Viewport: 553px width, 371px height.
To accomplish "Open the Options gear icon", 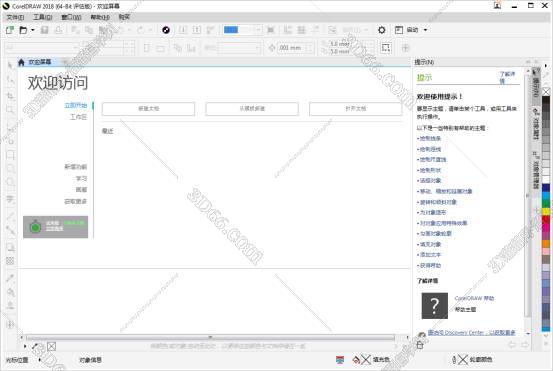I will click(x=382, y=30).
